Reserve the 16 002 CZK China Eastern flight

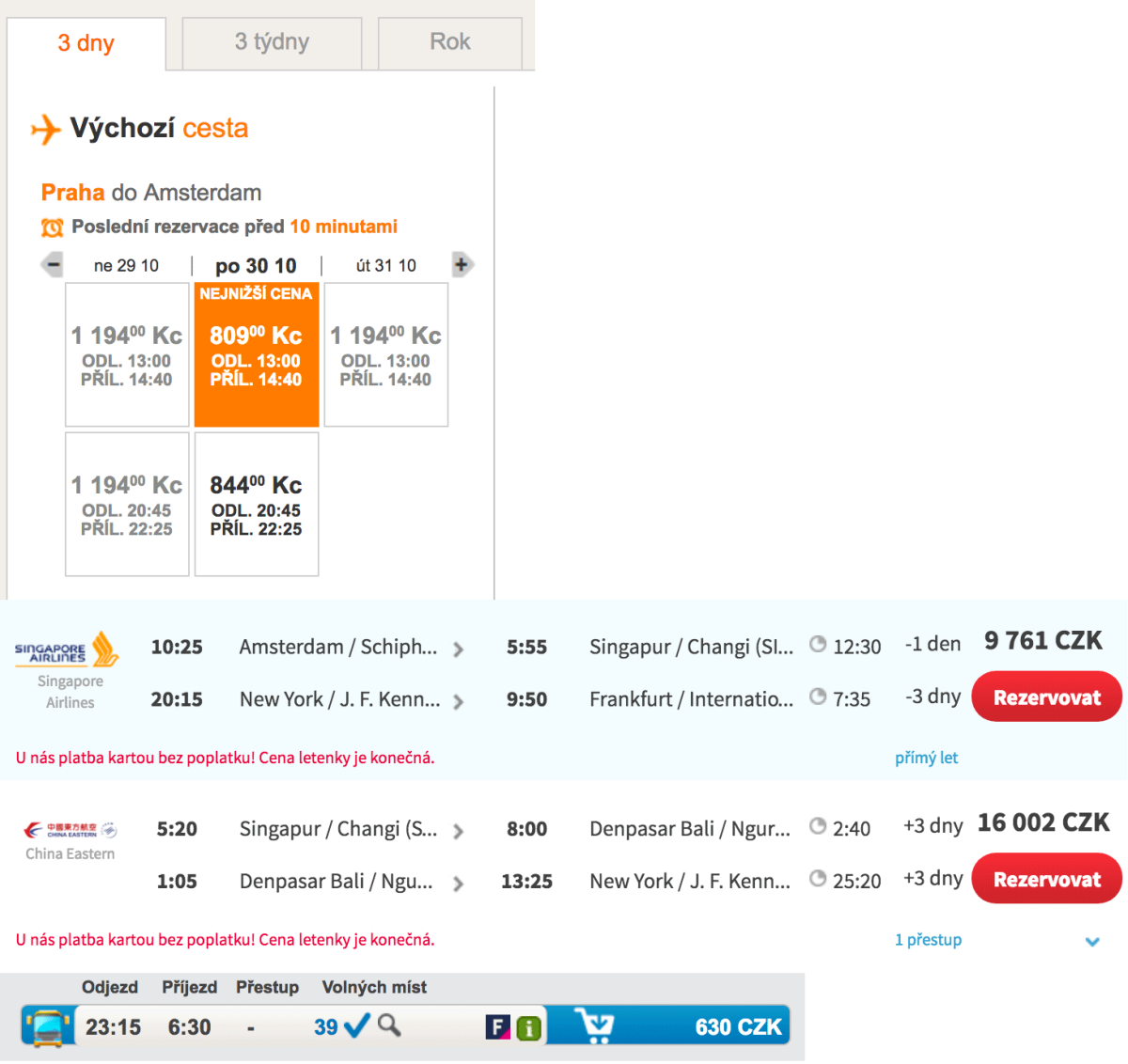(1046, 879)
